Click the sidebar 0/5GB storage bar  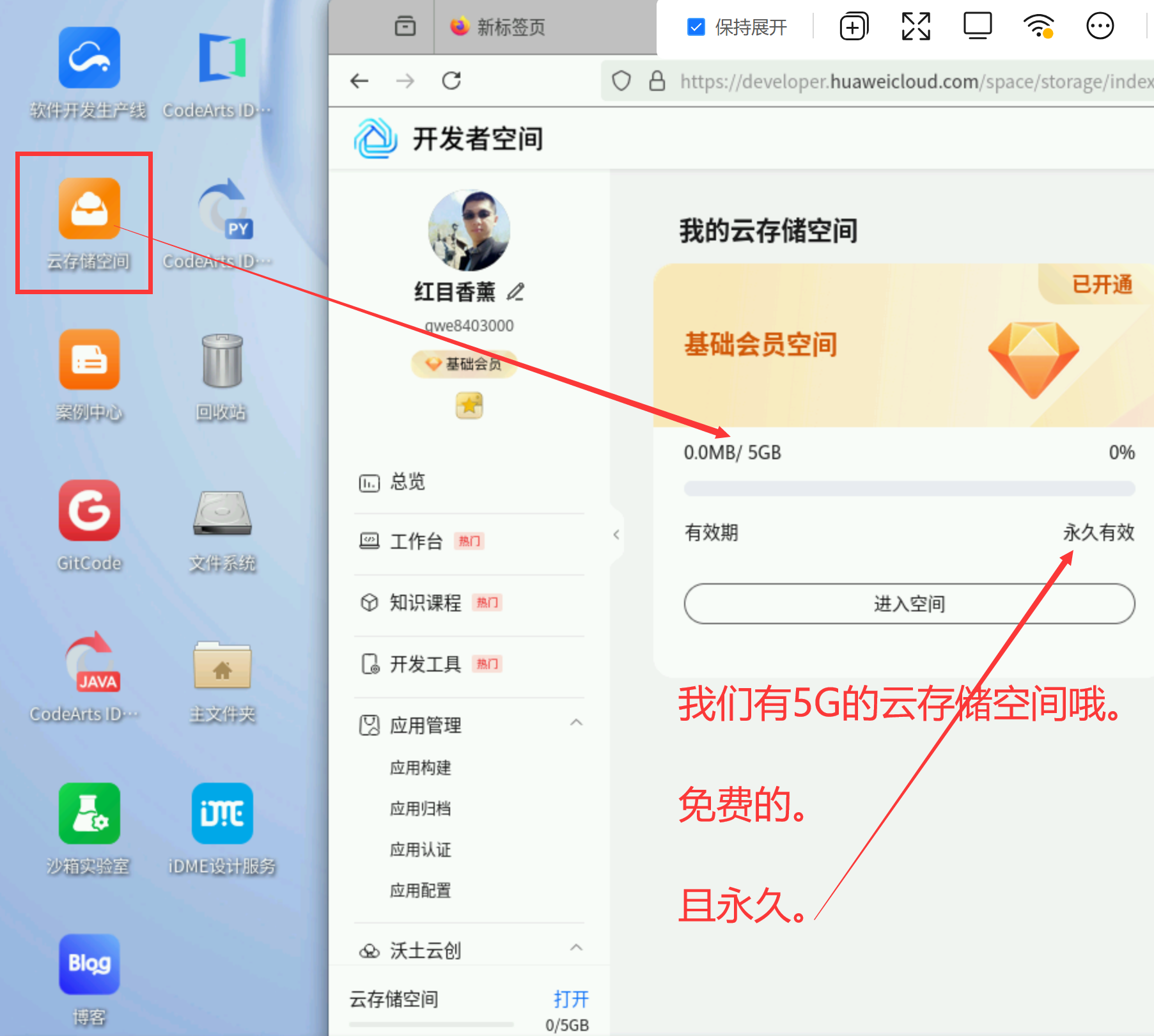(432, 1024)
